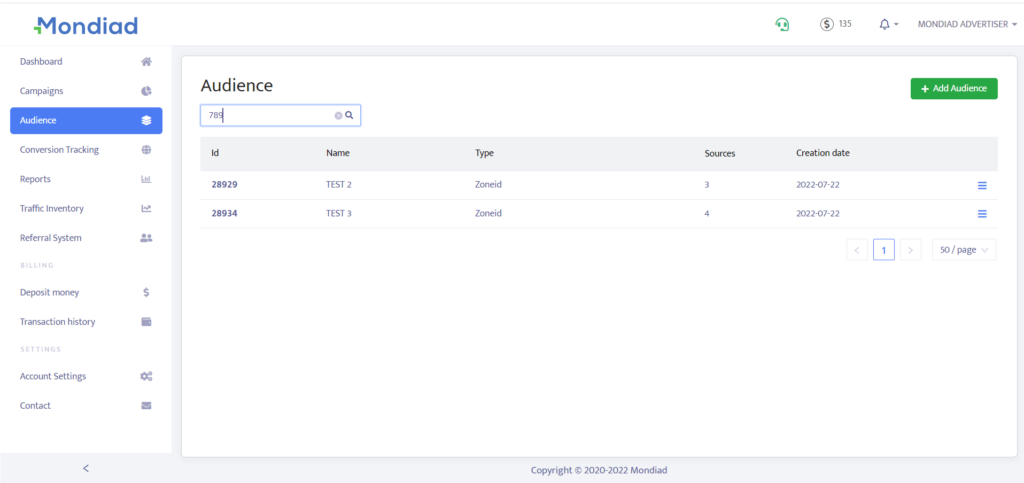Open audience ID 28929
The image size is (1024, 483).
click(224, 185)
